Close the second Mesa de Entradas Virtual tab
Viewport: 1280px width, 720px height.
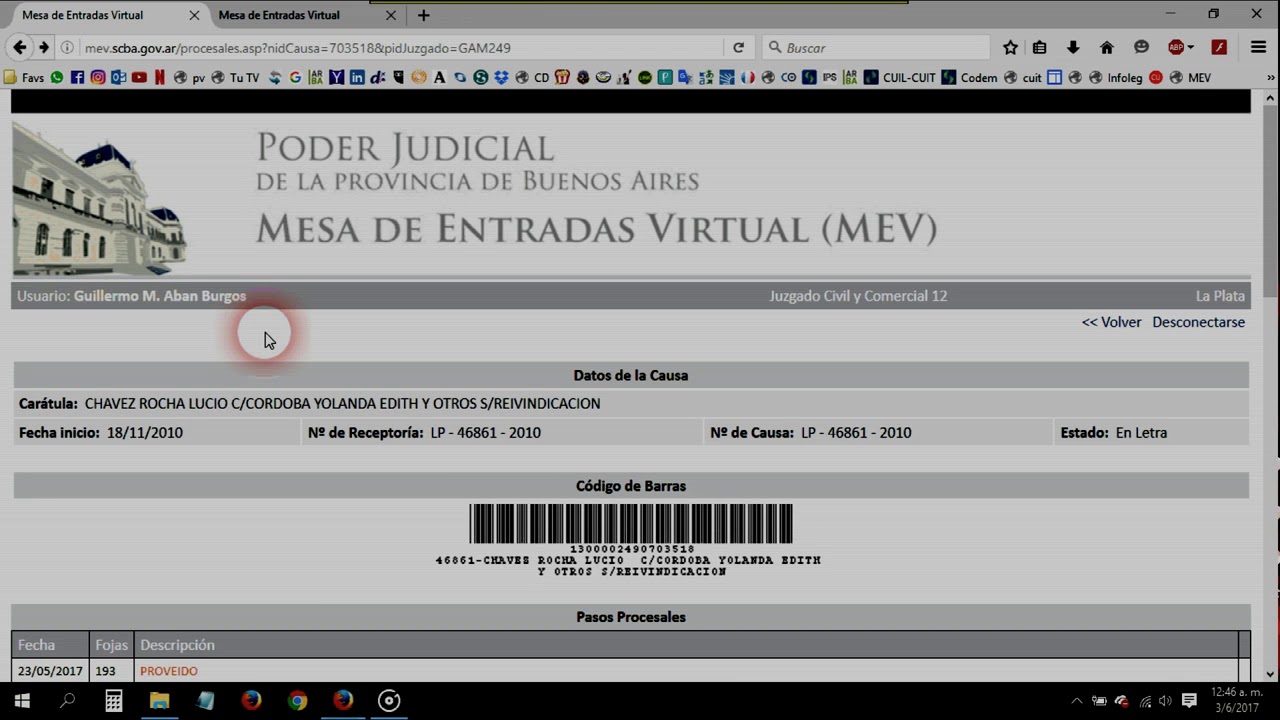391,15
